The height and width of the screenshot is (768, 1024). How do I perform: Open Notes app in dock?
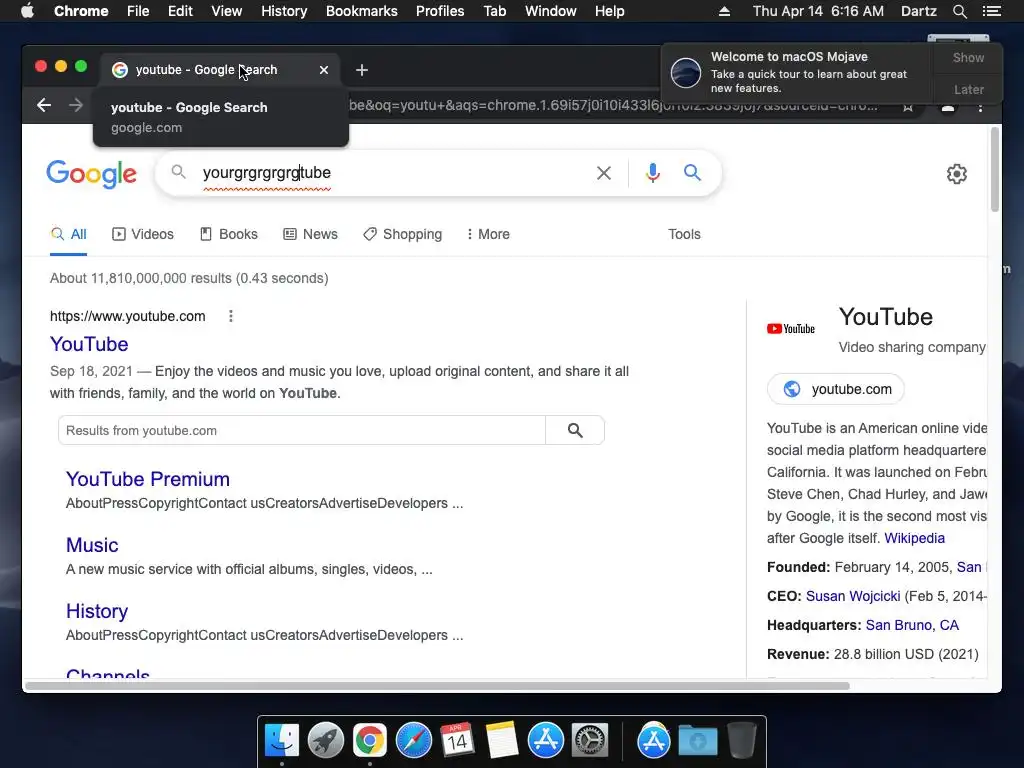[x=501, y=741]
